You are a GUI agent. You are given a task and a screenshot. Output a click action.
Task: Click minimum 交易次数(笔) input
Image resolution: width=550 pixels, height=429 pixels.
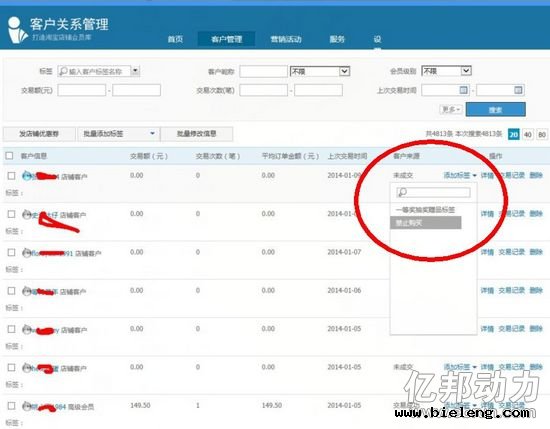click(263, 90)
